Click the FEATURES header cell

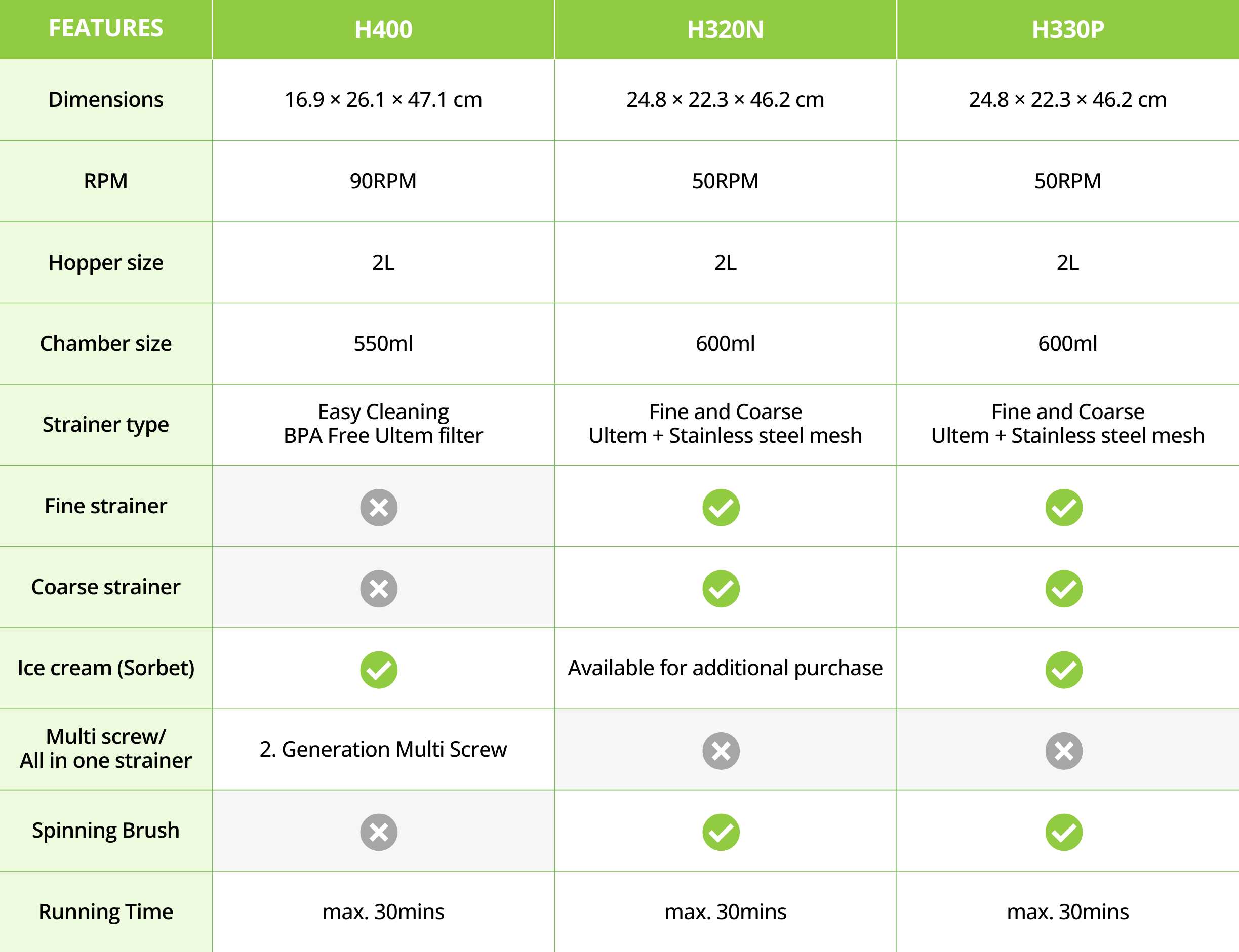click(106, 28)
